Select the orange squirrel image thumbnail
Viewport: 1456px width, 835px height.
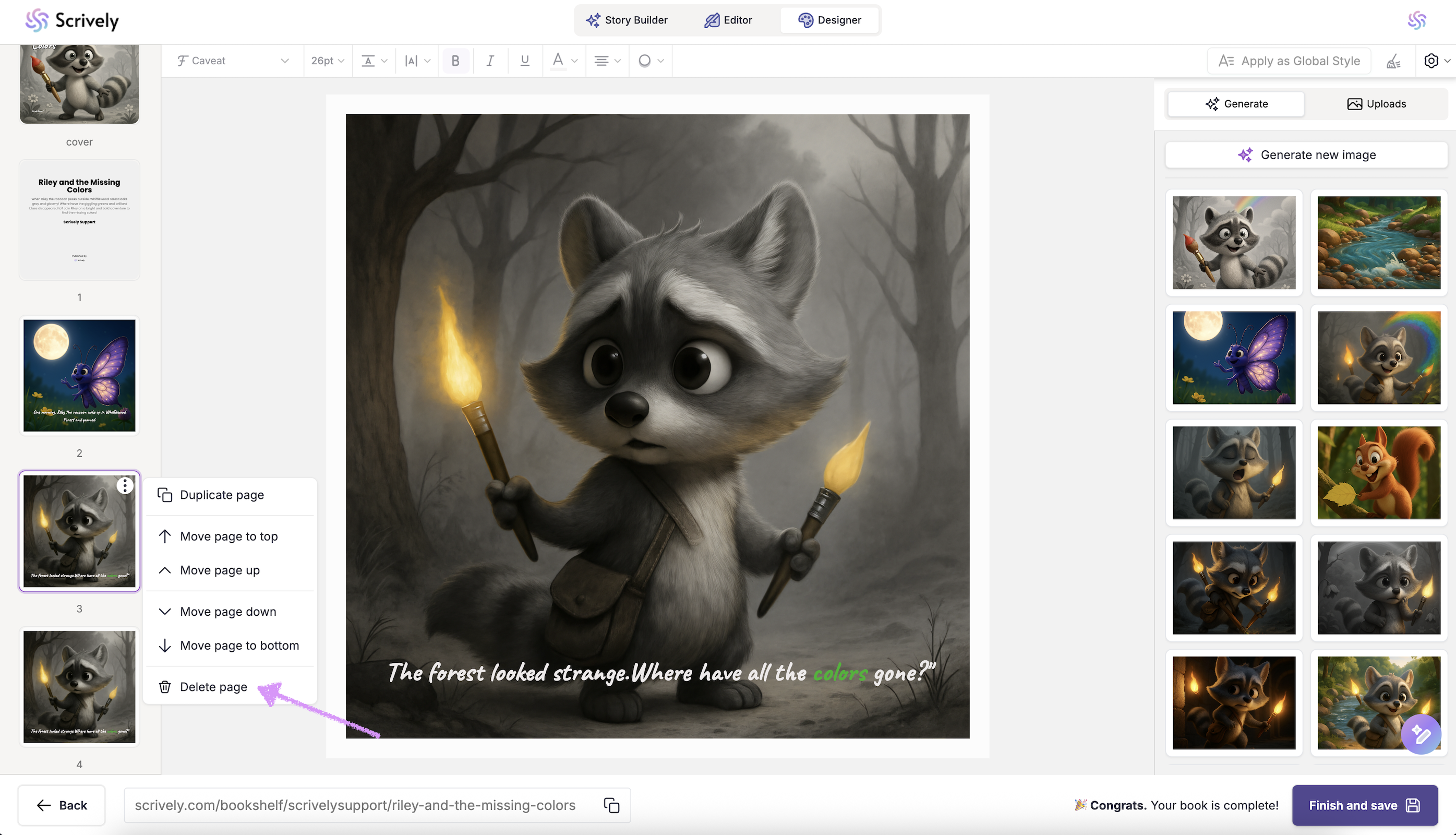pyautogui.click(x=1379, y=472)
